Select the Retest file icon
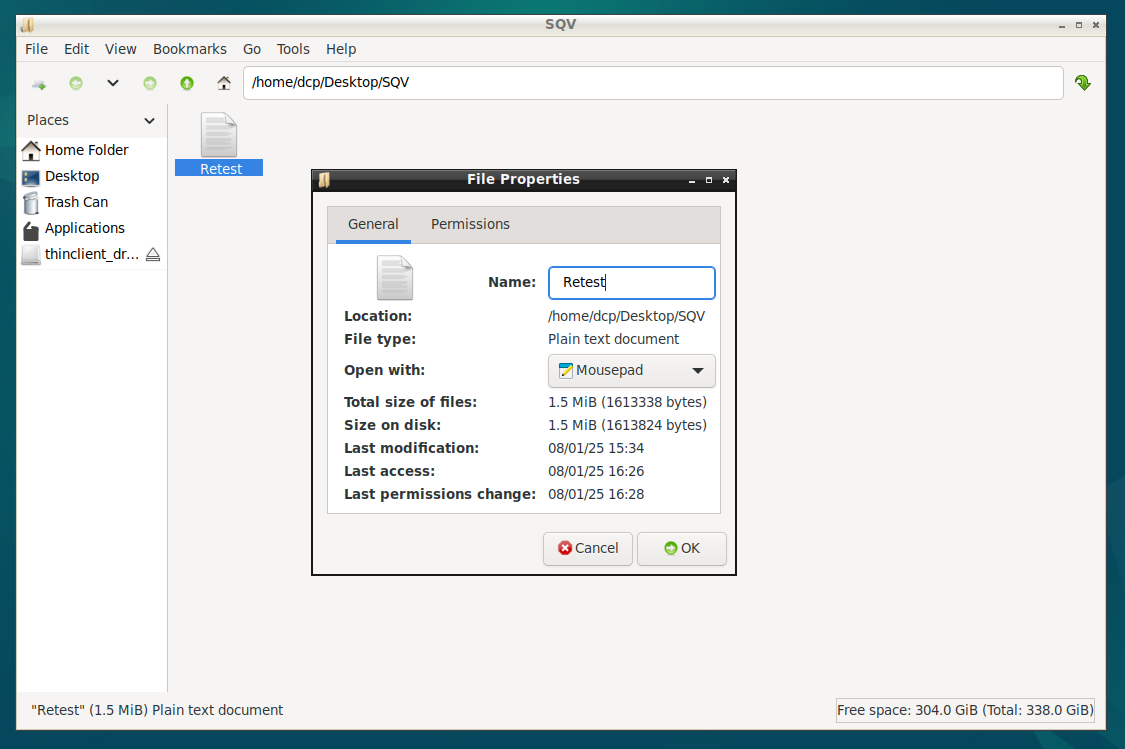The width and height of the screenshot is (1125, 749). click(219, 136)
